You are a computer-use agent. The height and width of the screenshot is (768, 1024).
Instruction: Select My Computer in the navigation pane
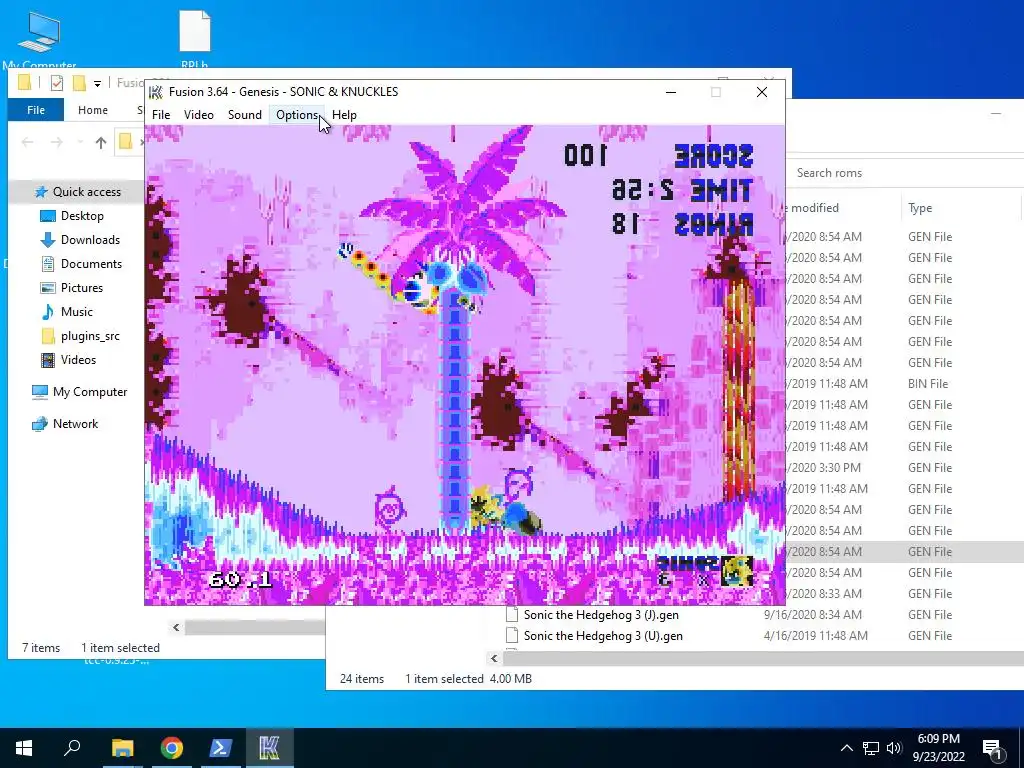tap(90, 392)
